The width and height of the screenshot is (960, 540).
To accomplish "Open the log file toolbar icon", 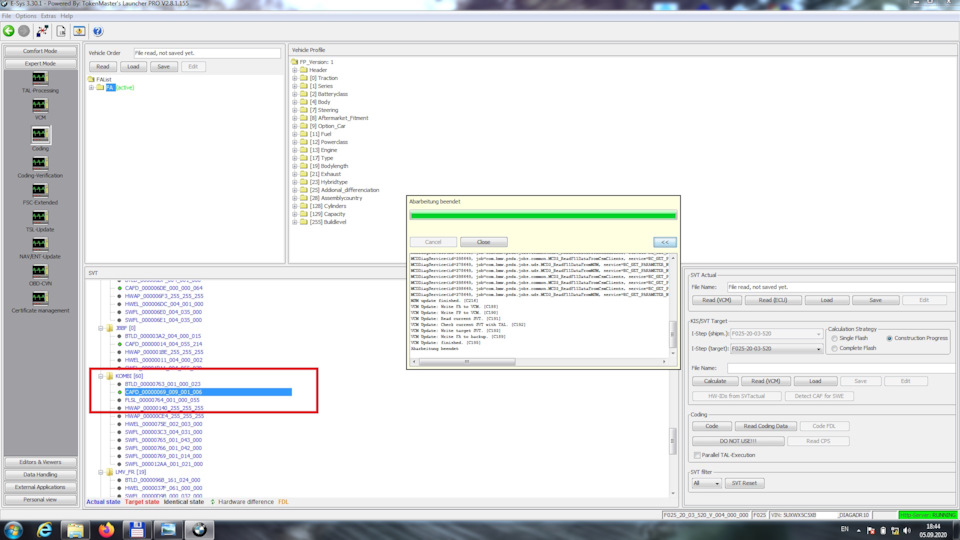I will (x=61, y=31).
